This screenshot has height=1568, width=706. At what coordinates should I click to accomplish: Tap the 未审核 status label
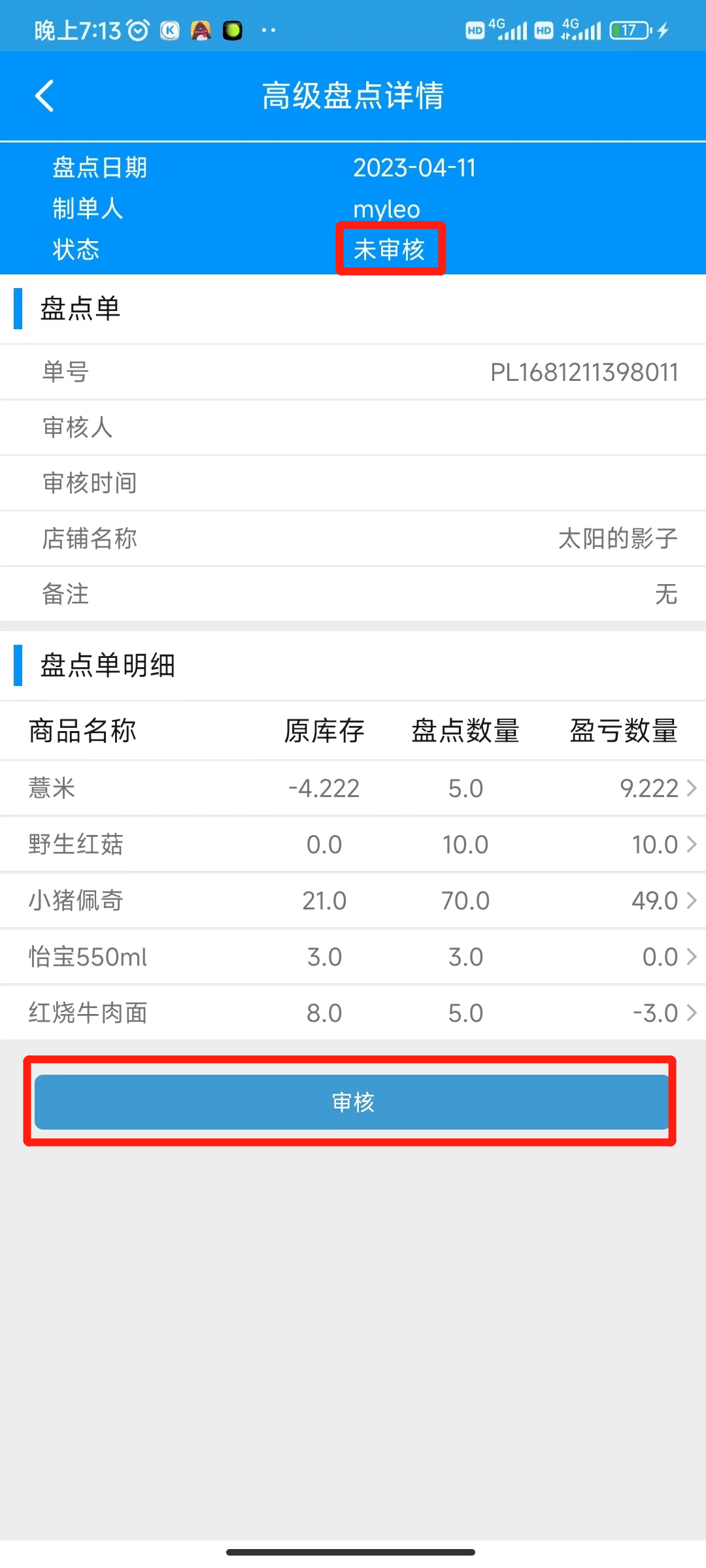click(x=390, y=250)
